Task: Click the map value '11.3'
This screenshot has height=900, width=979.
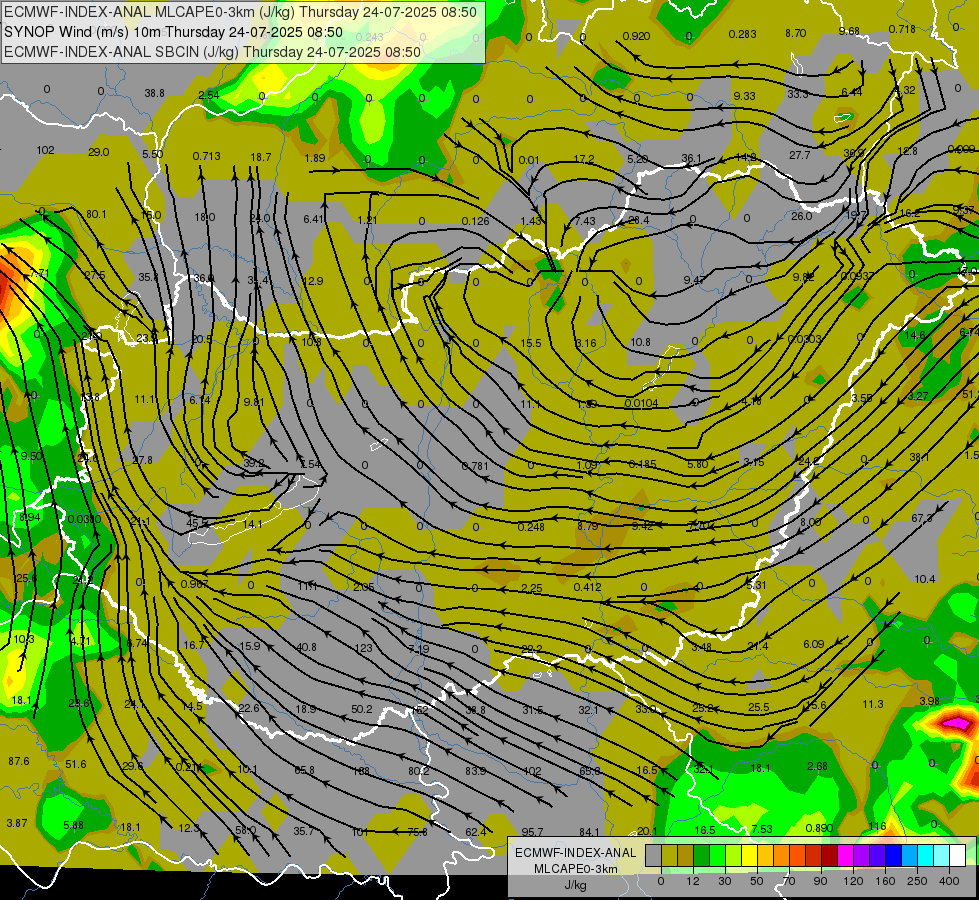Action: [x=873, y=704]
